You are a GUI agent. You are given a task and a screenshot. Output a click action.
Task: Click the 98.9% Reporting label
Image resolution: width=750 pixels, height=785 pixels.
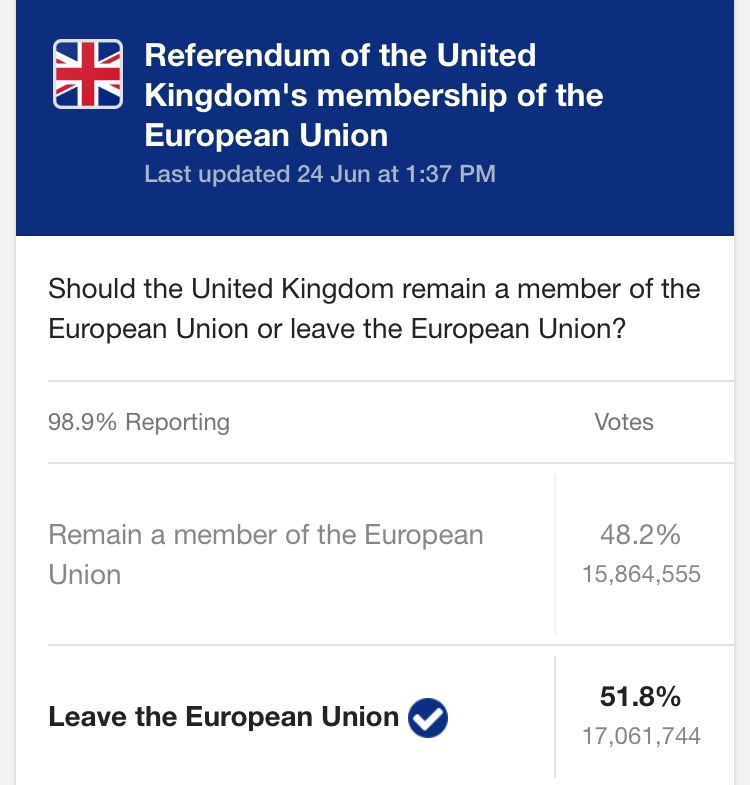[x=139, y=422]
